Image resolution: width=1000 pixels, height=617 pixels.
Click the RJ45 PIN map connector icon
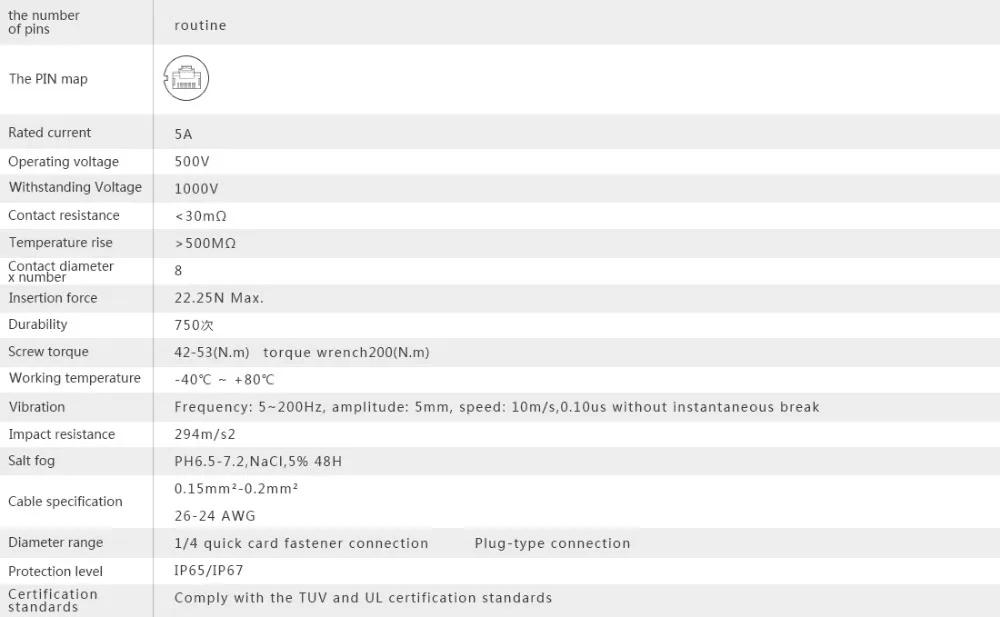tap(186, 78)
